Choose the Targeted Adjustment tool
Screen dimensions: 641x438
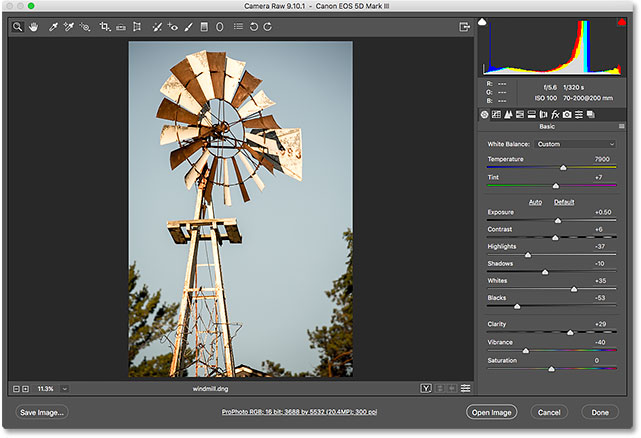85,27
